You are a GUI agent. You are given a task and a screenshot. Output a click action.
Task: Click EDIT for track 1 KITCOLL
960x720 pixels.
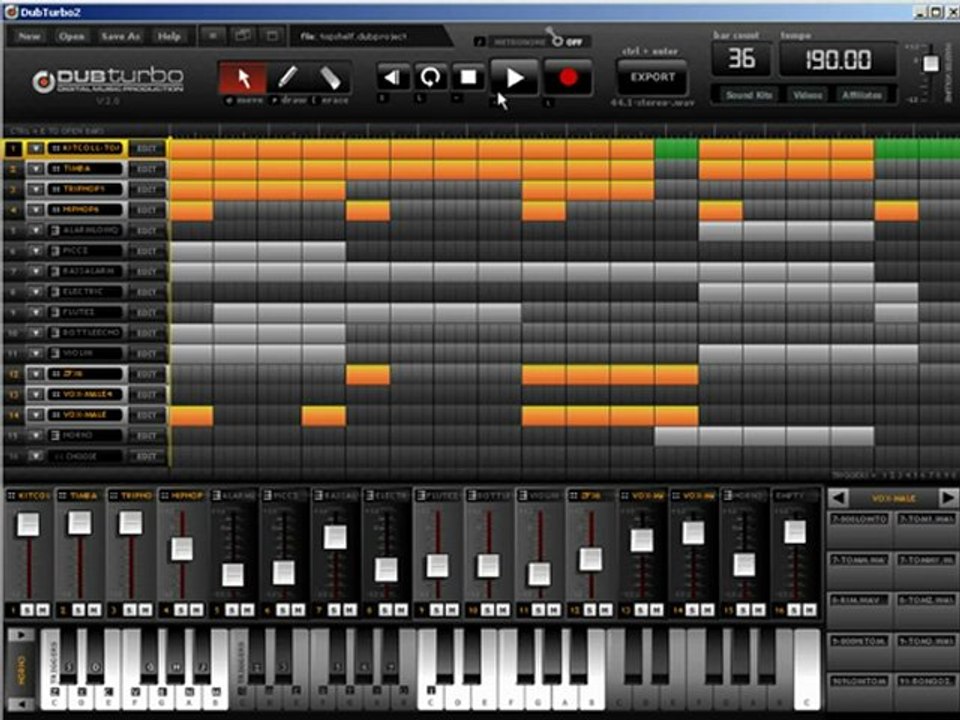(x=147, y=149)
